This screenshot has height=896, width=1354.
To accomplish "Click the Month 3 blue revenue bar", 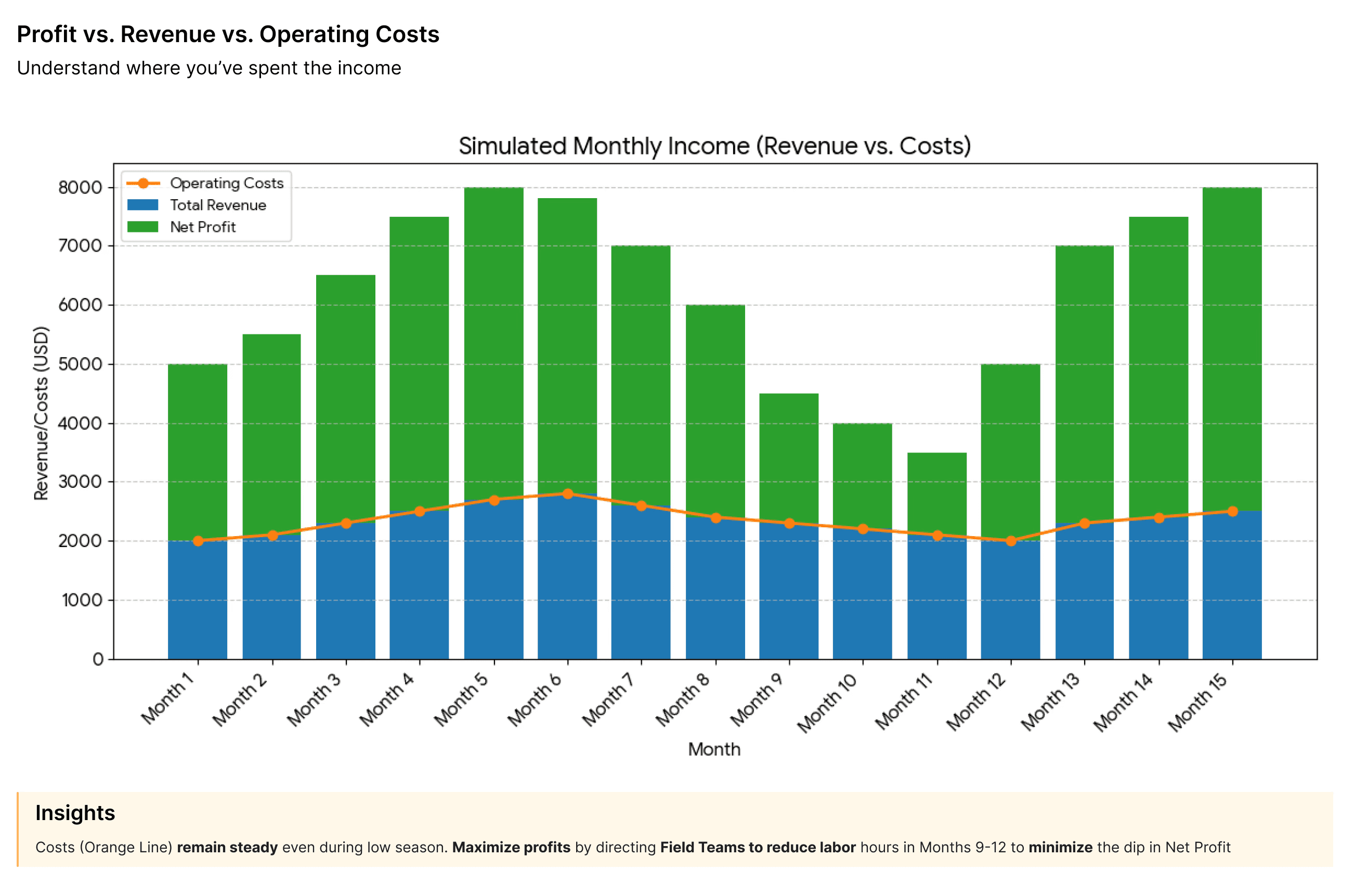I will 346,591.
